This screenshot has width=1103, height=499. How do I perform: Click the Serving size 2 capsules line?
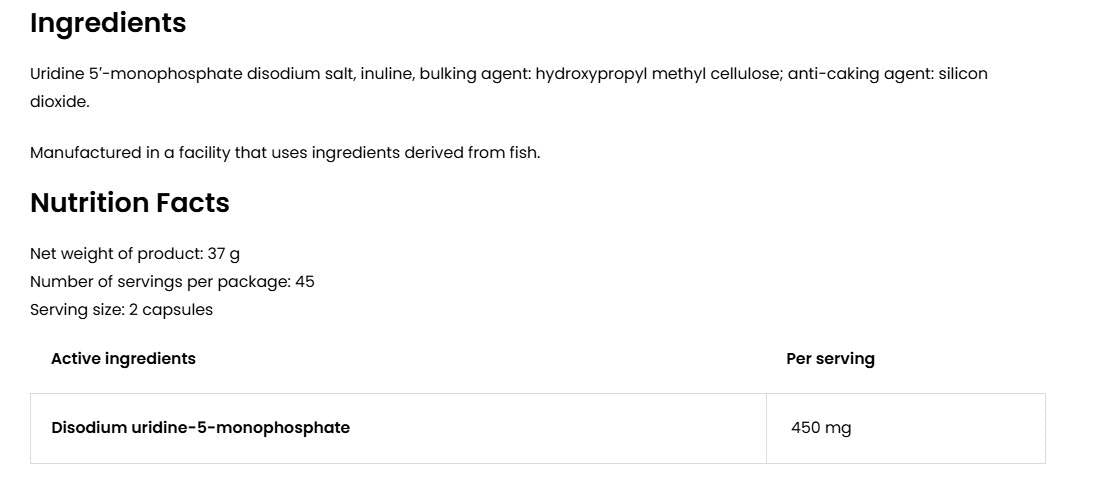(x=122, y=310)
